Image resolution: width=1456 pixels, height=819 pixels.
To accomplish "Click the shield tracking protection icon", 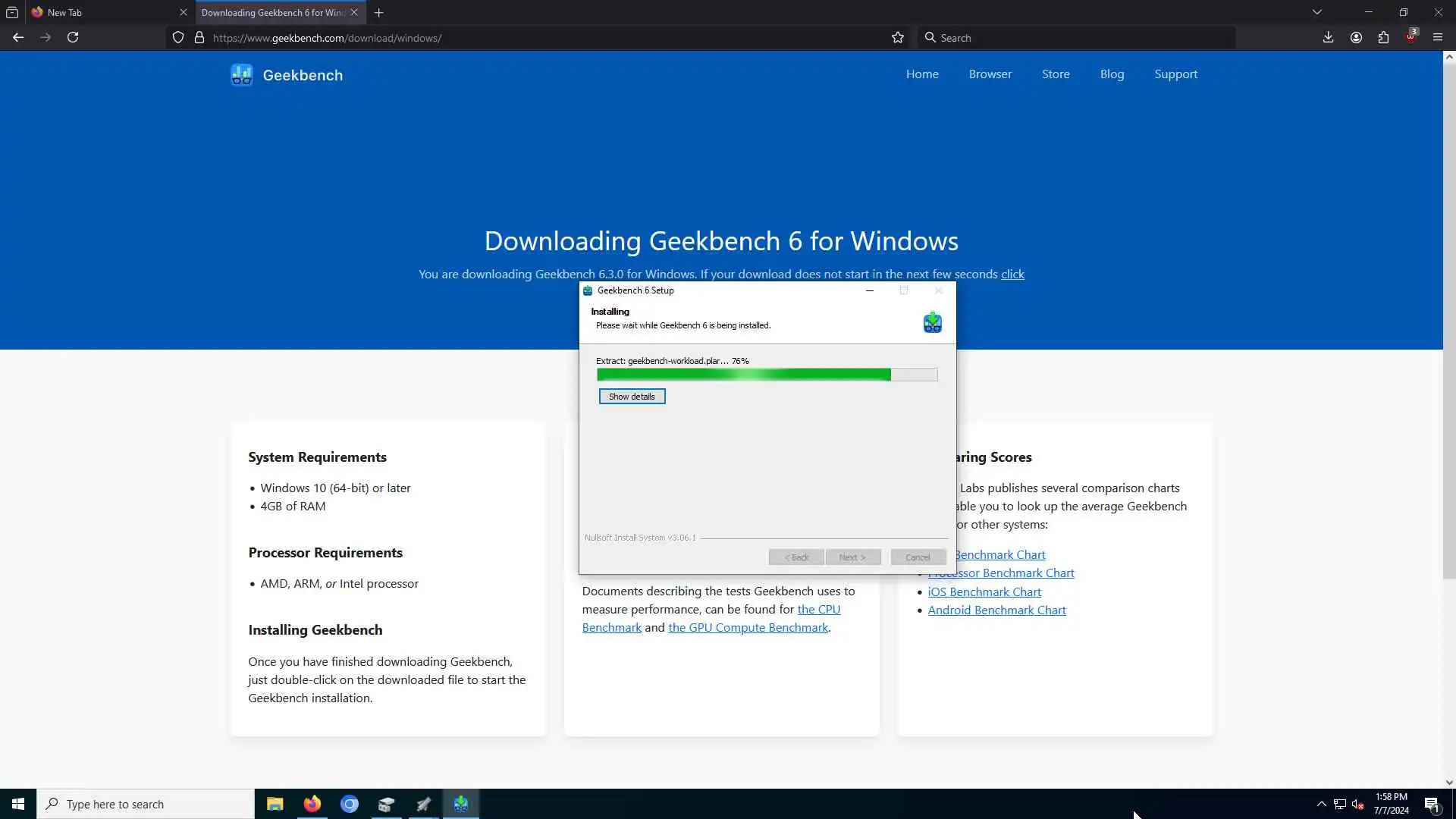I will tap(178, 38).
